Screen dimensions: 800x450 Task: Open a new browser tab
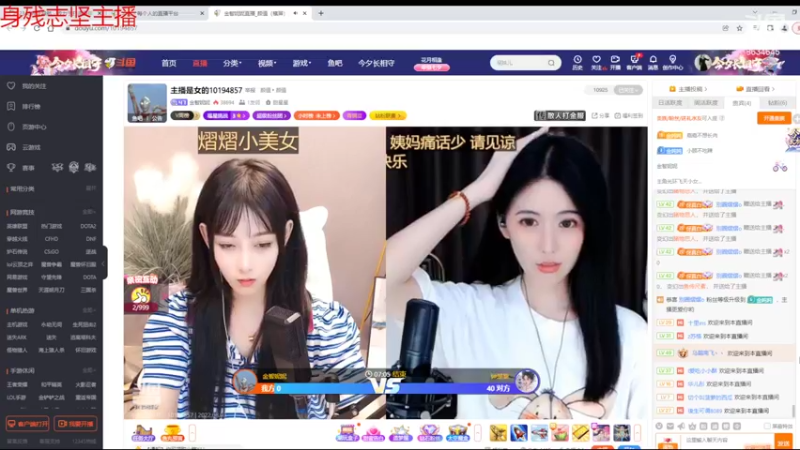[321, 13]
